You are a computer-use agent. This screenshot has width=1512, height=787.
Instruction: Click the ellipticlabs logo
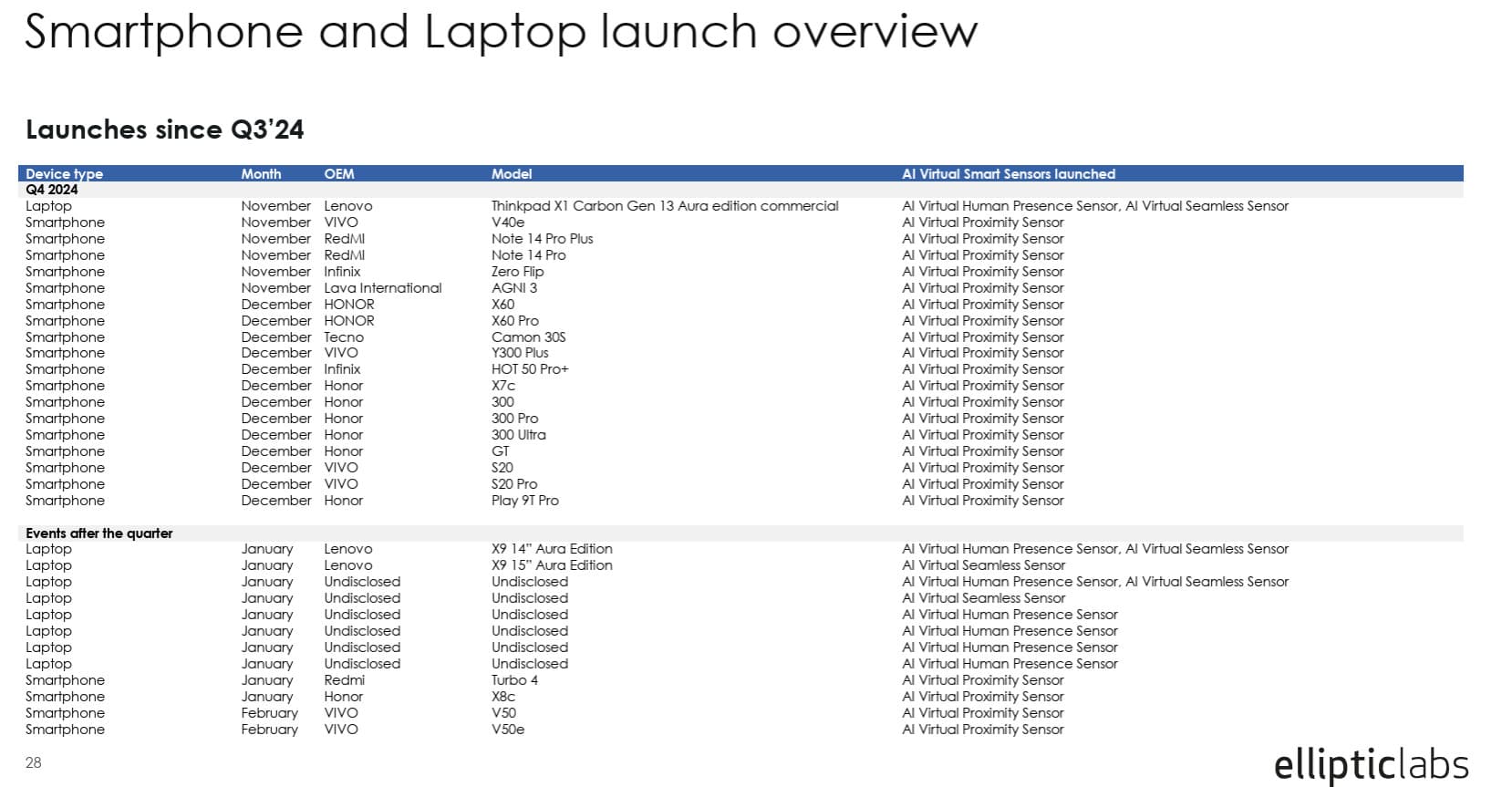click(x=1371, y=764)
